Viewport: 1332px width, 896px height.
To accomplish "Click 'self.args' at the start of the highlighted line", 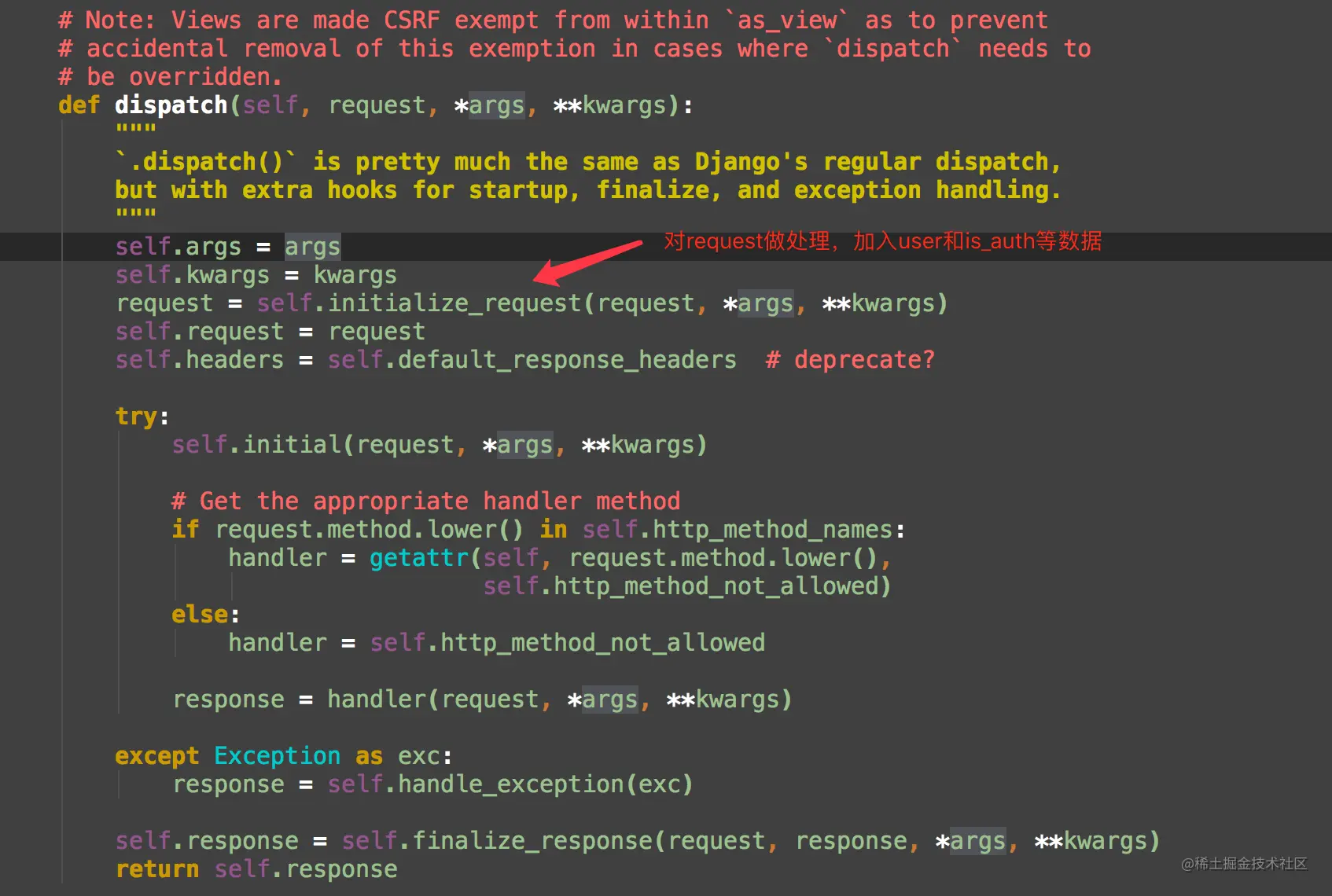I will click(x=178, y=246).
